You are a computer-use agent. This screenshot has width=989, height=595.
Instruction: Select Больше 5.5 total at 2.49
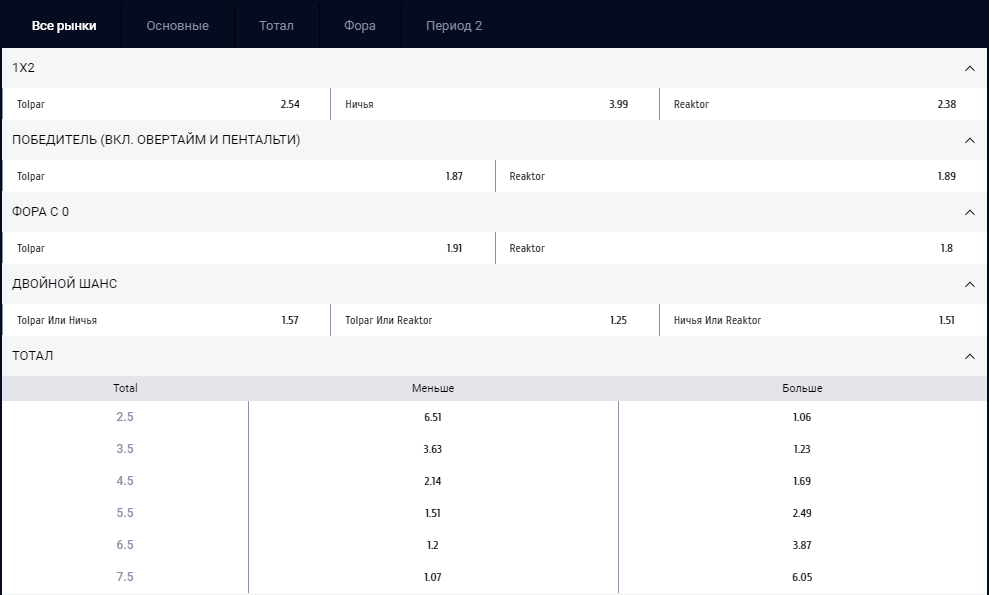click(x=802, y=513)
